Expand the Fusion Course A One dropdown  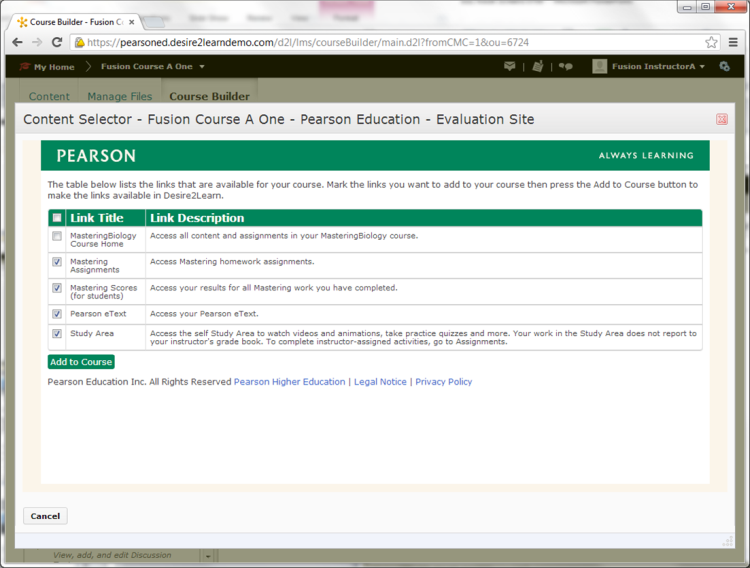202,67
